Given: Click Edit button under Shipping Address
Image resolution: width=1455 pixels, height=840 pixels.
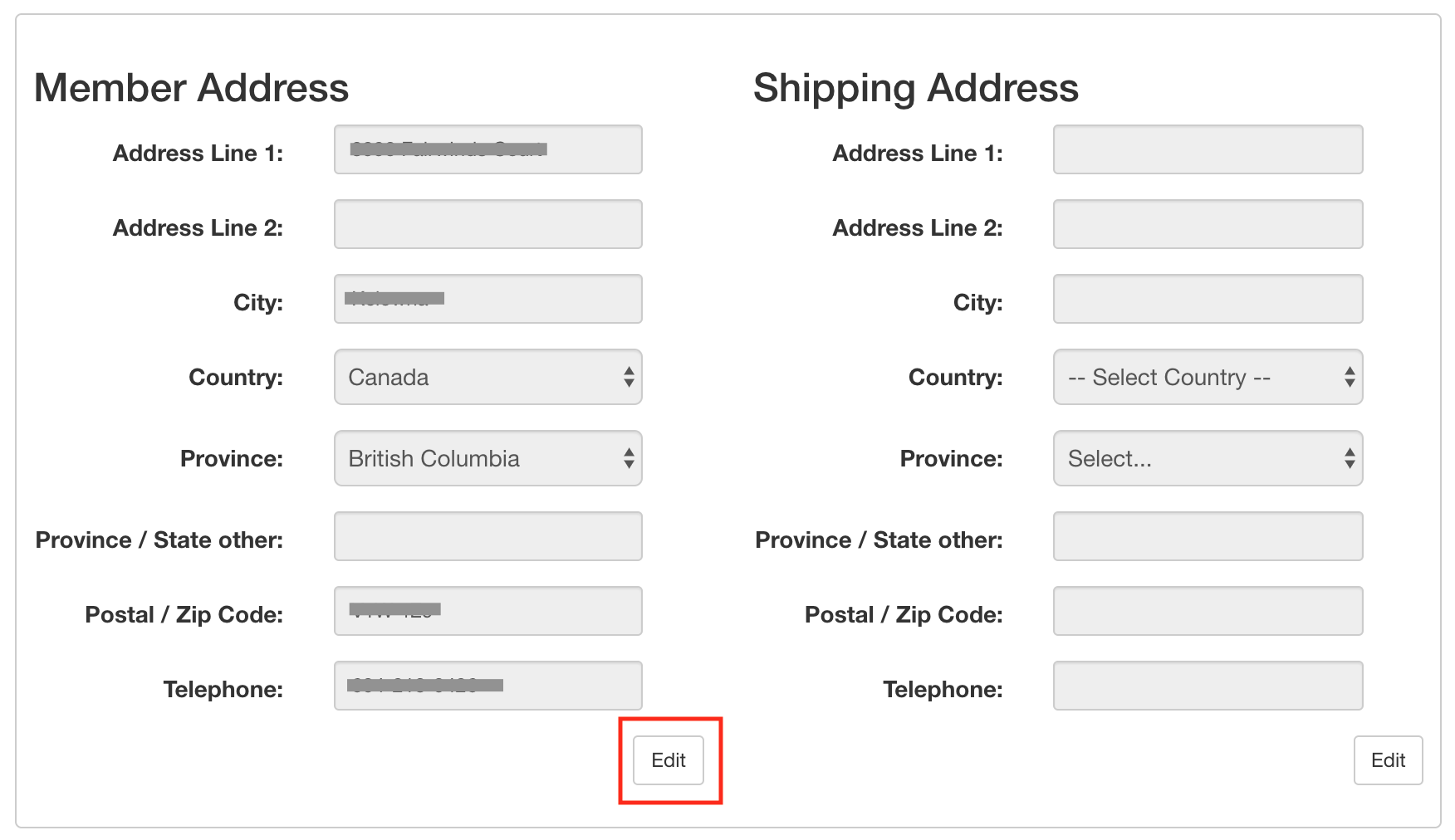Looking at the screenshot, I should [x=1388, y=760].
